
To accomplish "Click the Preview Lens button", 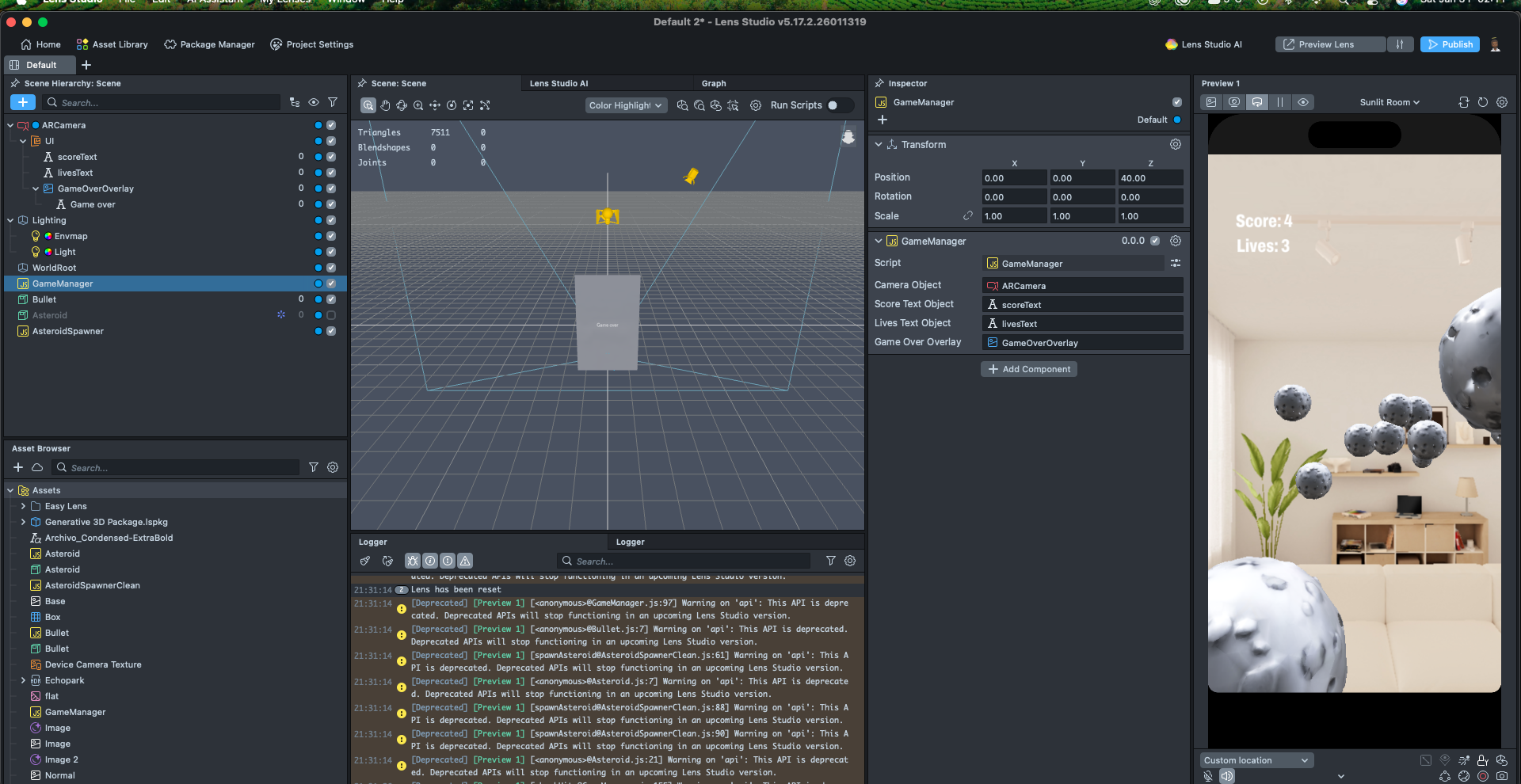I will 1331,44.
